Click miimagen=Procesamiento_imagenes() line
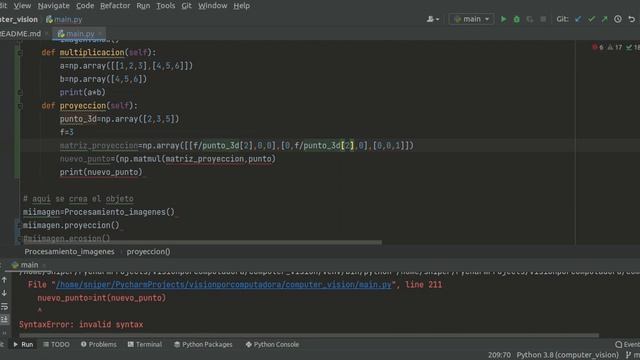This screenshot has height=360, width=640. [99, 212]
